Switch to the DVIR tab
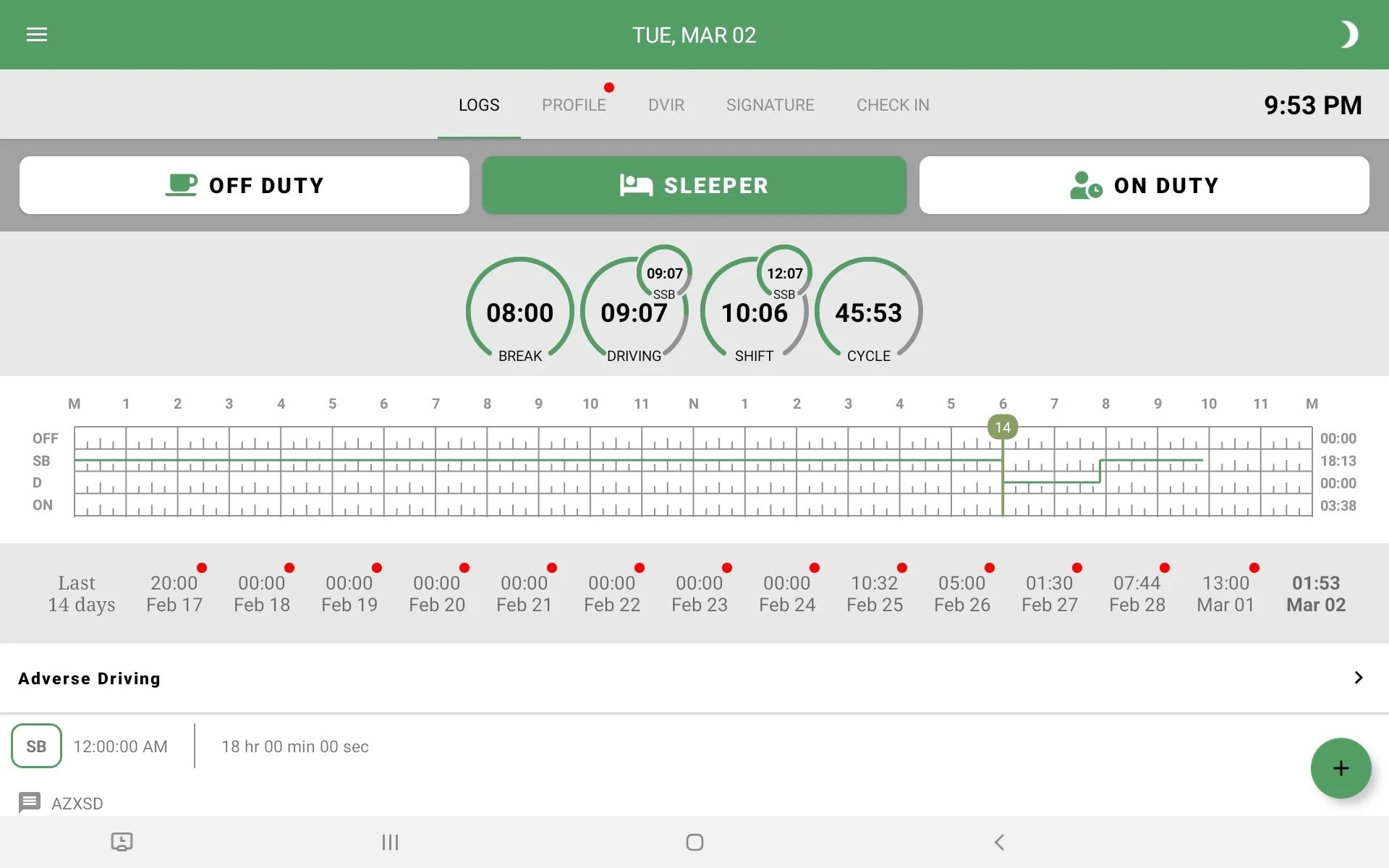Screen dimensions: 1389x868 point(666,105)
